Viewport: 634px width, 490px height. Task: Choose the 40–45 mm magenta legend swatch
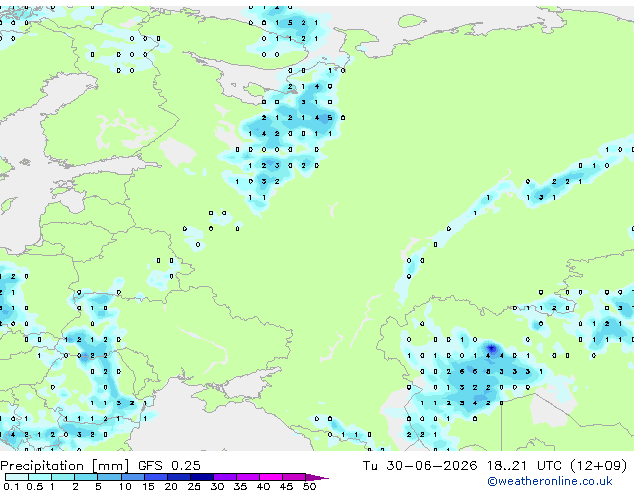click(271, 477)
